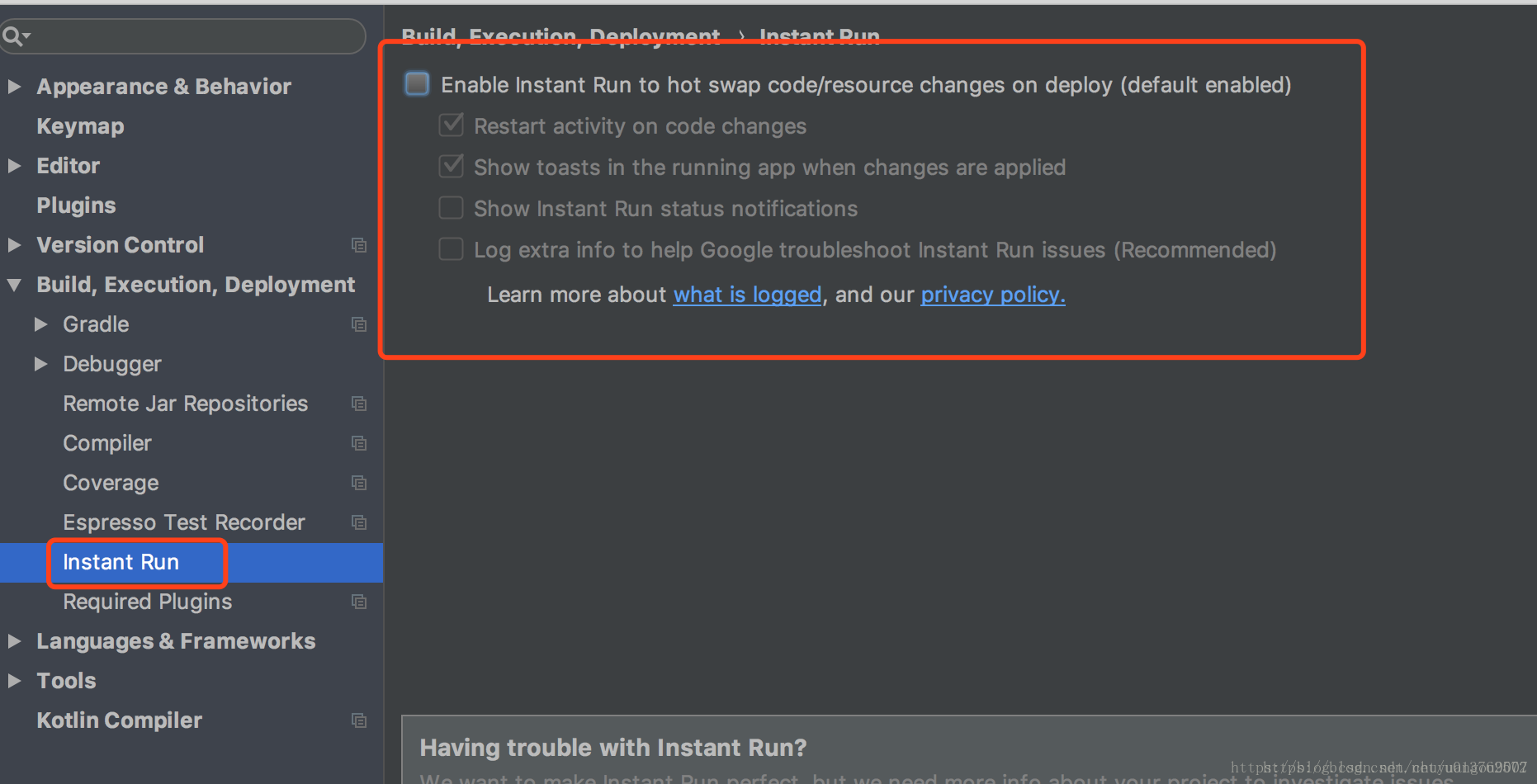This screenshot has width=1537, height=784.
Task: Expand the Tools section arrow
Action: coord(14,681)
